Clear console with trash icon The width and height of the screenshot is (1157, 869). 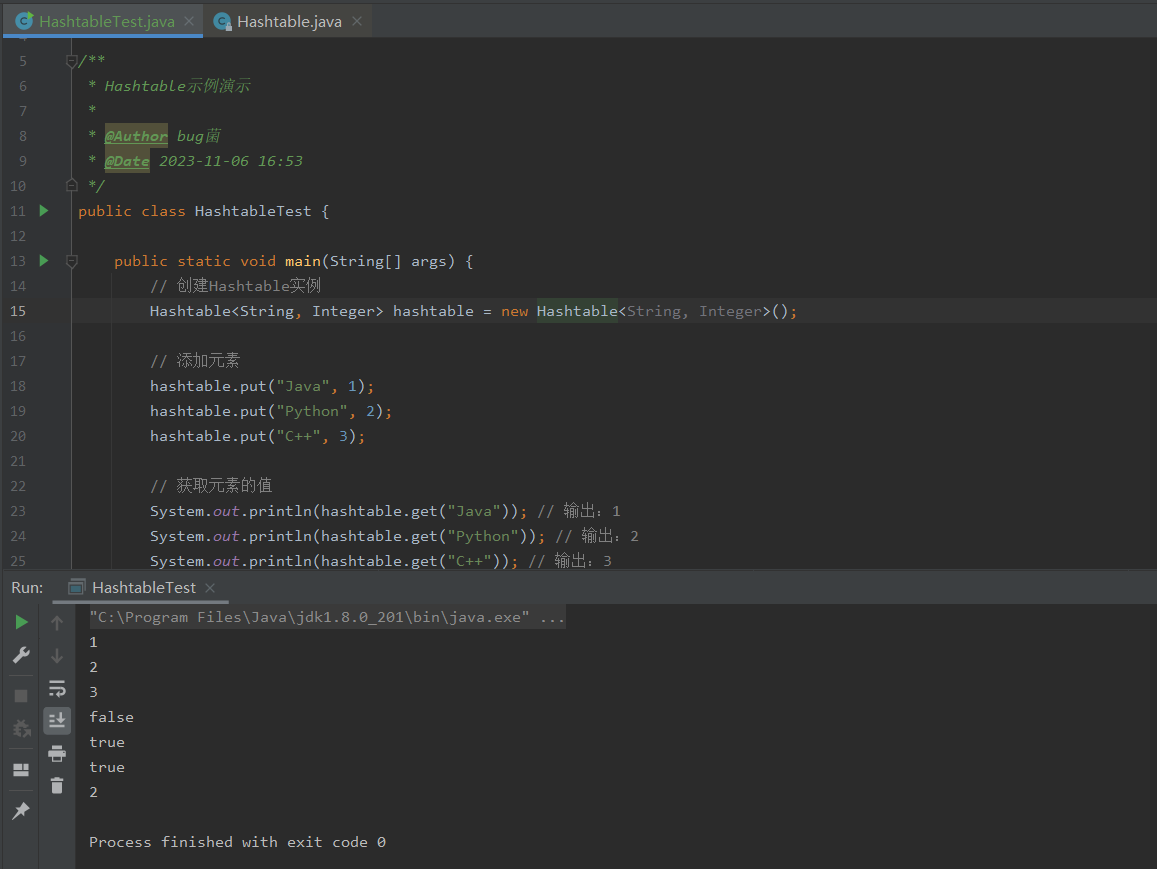tap(57, 786)
